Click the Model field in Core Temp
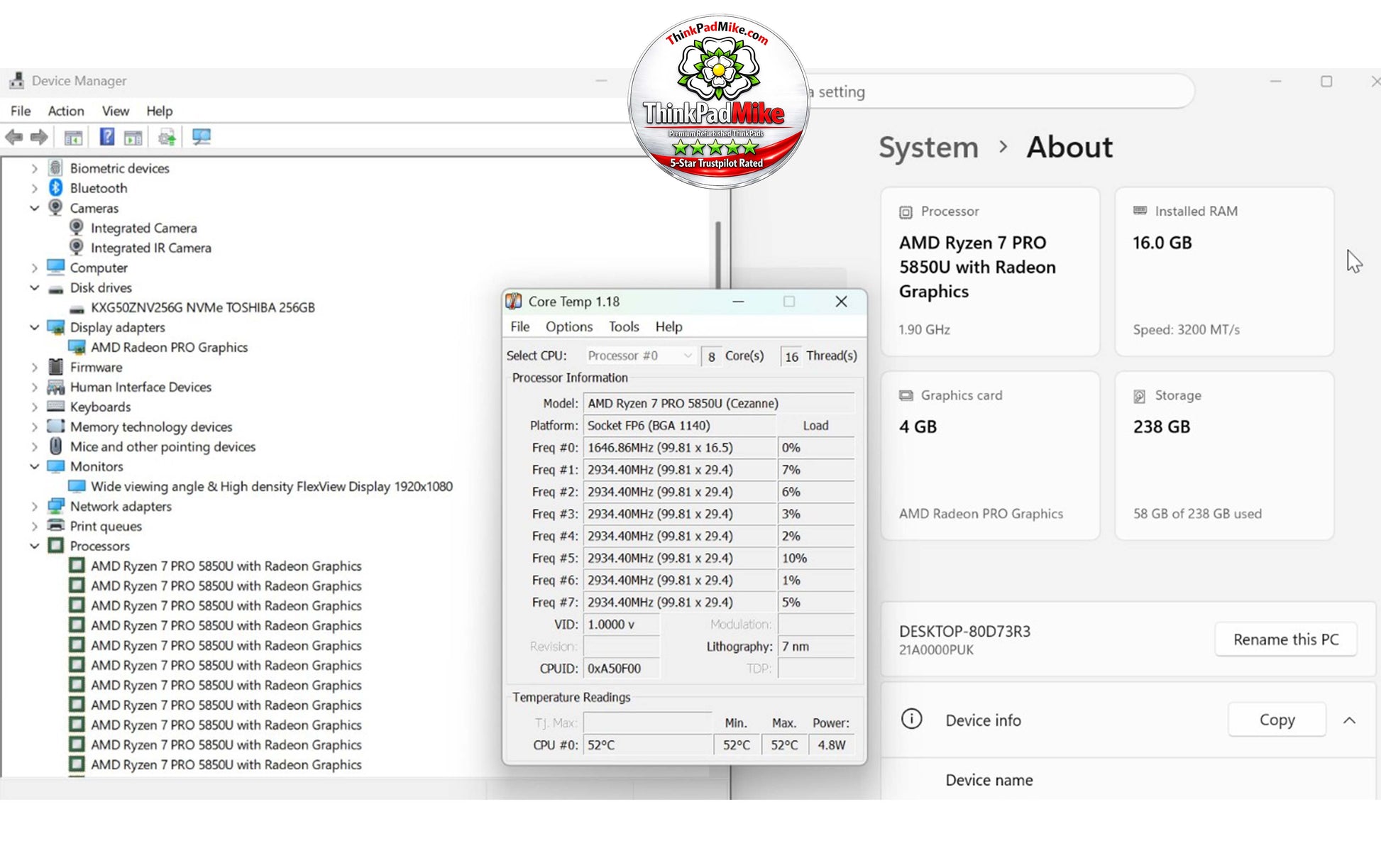This screenshot has width=1381, height=868. point(718,403)
